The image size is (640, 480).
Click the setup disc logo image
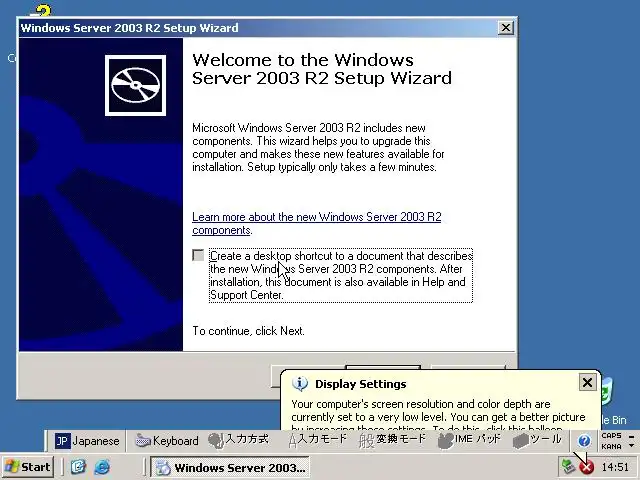[x=136, y=85]
